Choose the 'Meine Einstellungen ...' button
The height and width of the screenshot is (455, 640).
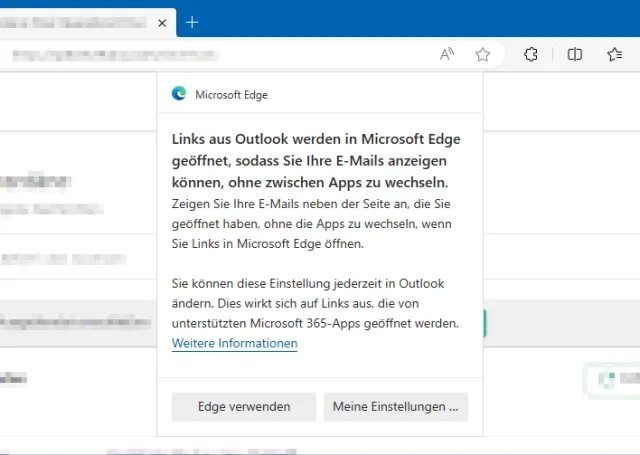tap(395, 407)
